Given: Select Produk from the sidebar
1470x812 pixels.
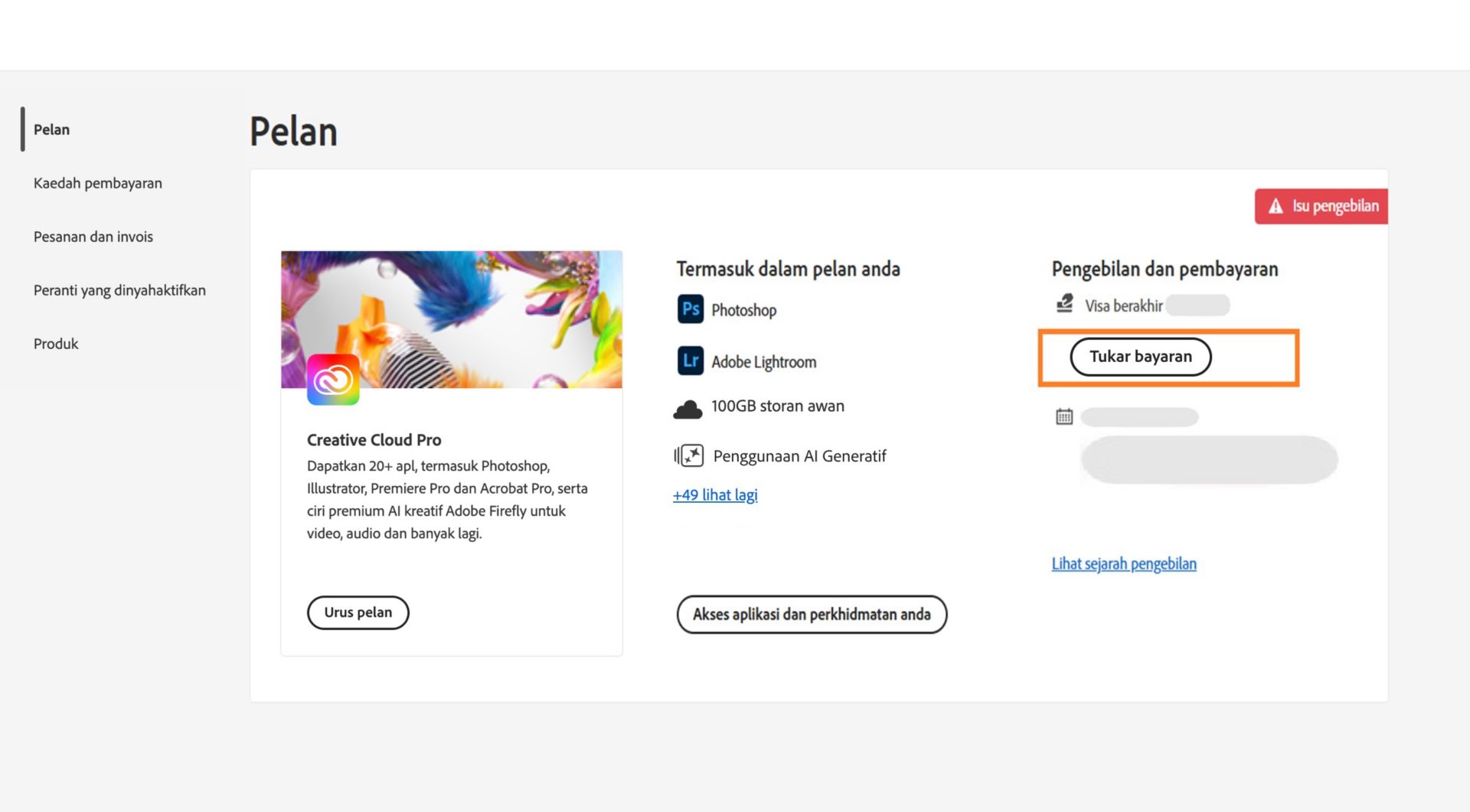Looking at the screenshot, I should [55, 344].
